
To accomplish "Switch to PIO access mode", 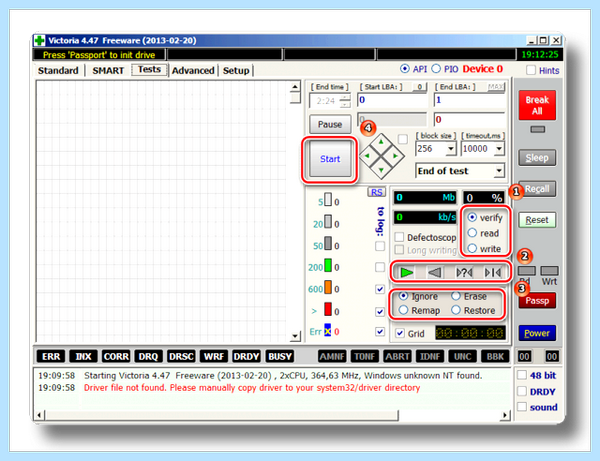I will pos(445,69).
